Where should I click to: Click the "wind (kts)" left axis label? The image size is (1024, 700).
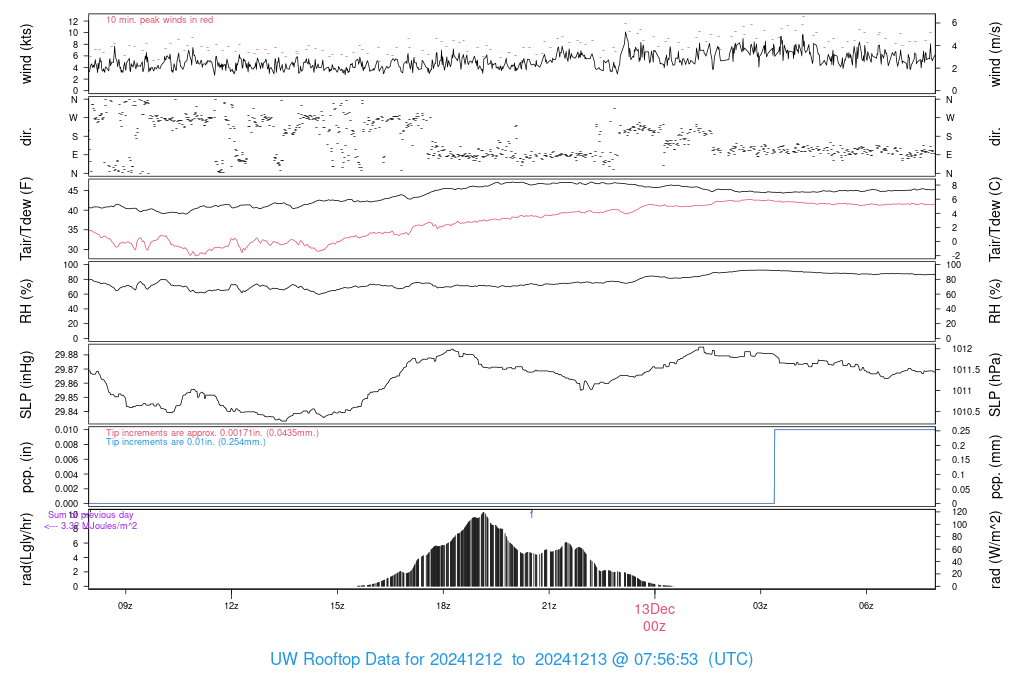(26, 54)
